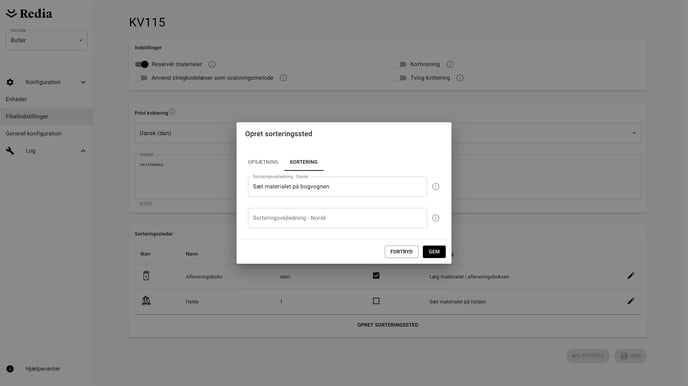Uncheck the Afleveringsboks row checkbox
This screenshot has width=688, height=386.
pyautogui.click(x=376, y=275)
